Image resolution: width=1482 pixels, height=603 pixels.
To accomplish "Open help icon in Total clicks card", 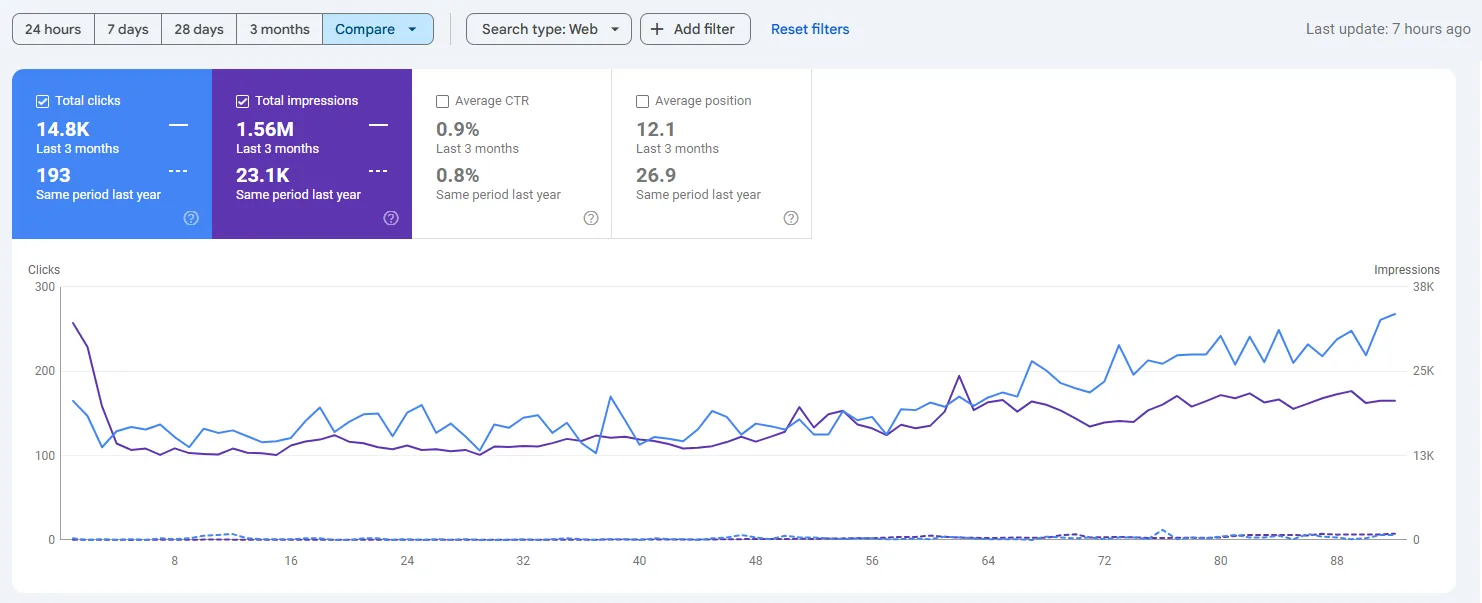I will pyautogui.click(x=191, y=218).
